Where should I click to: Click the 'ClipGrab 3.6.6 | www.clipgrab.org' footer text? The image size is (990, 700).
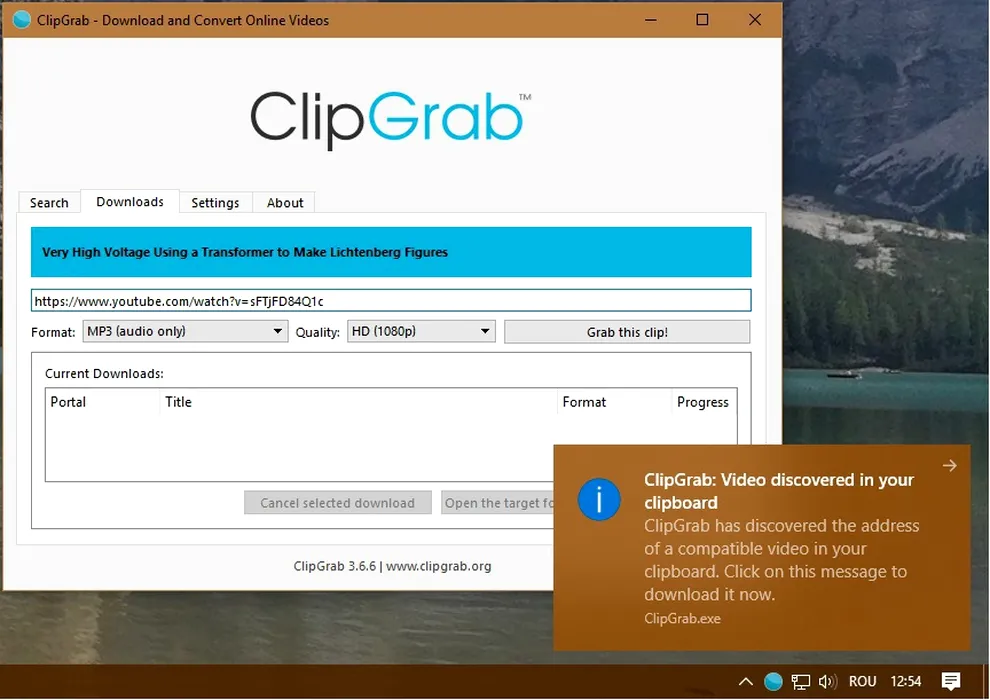pyautogui.click(x=392, y=566)
